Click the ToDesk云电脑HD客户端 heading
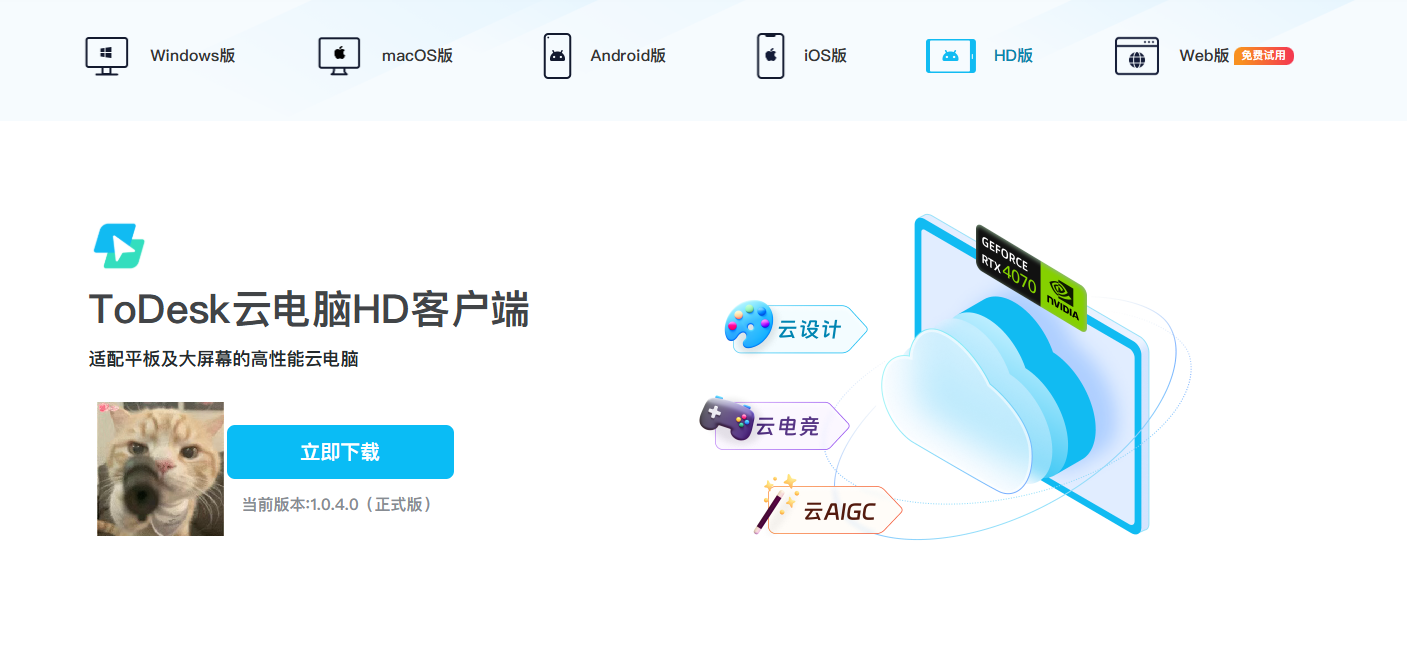The height and width of the screenshot is (651, 1407). 309,310
